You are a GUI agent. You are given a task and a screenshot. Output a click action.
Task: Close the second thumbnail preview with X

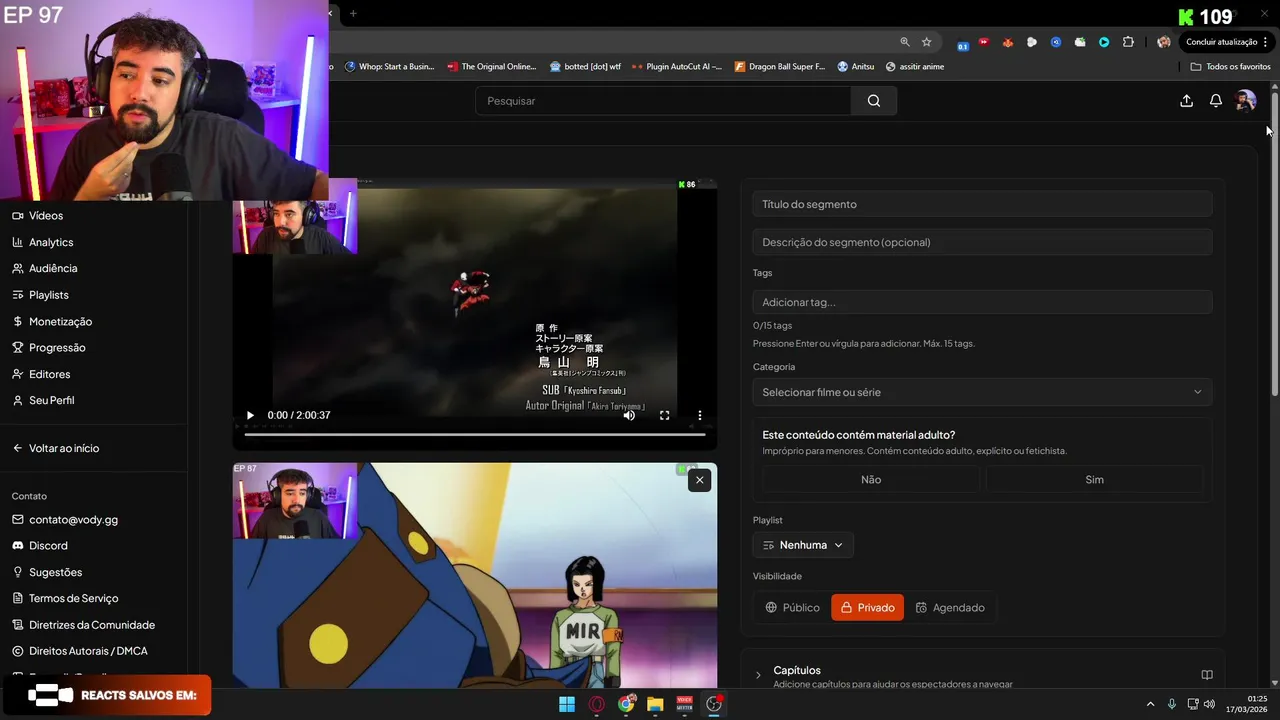click(x=699, y=480)
